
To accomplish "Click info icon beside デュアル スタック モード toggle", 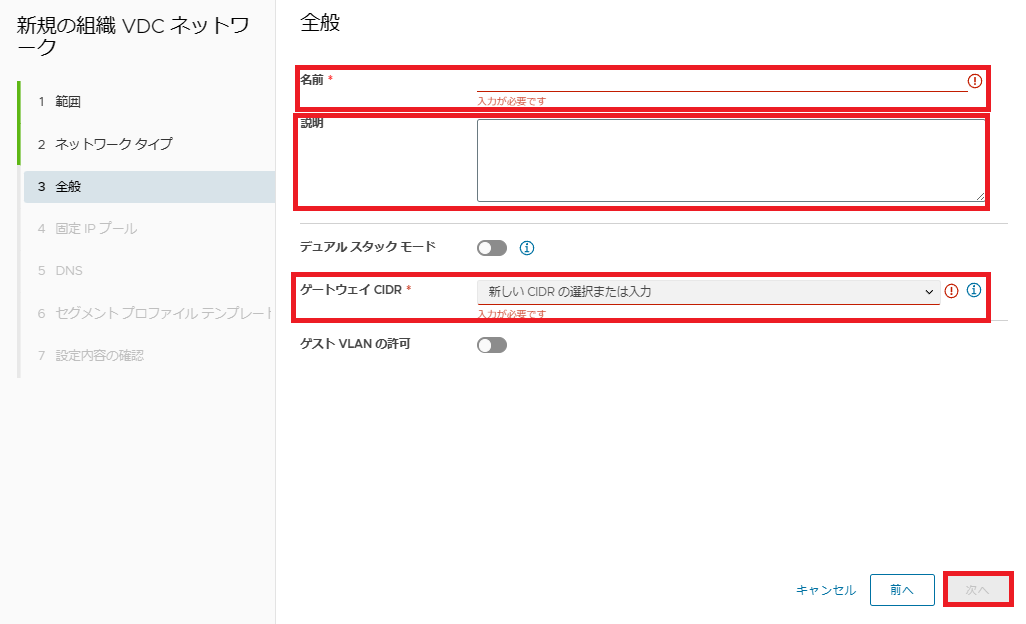I will tap(528, 248).
